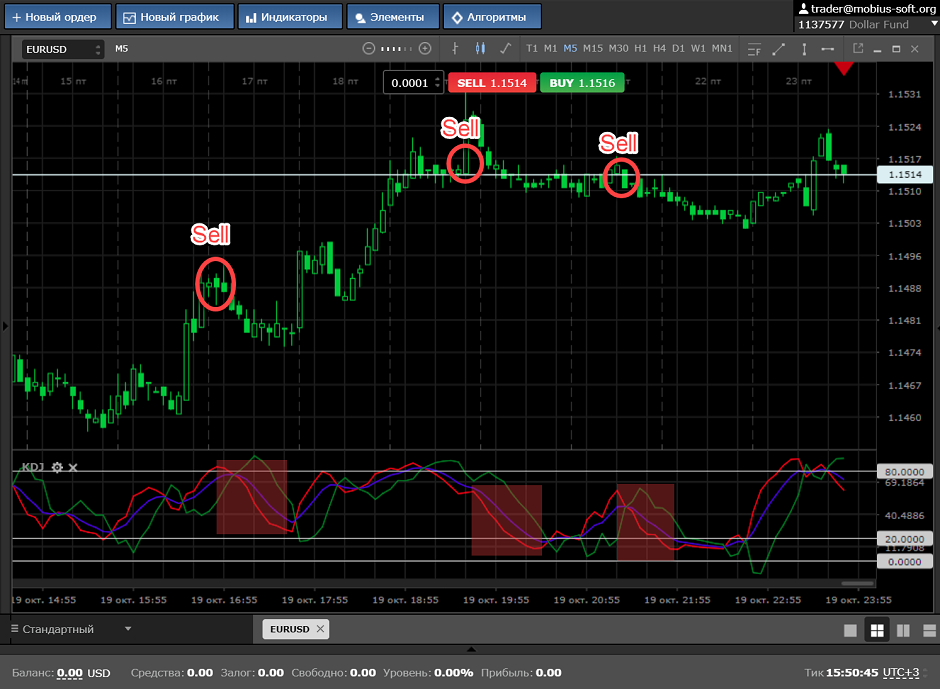Click the KDJ 0.0000 level label

(x=905, y=562)
